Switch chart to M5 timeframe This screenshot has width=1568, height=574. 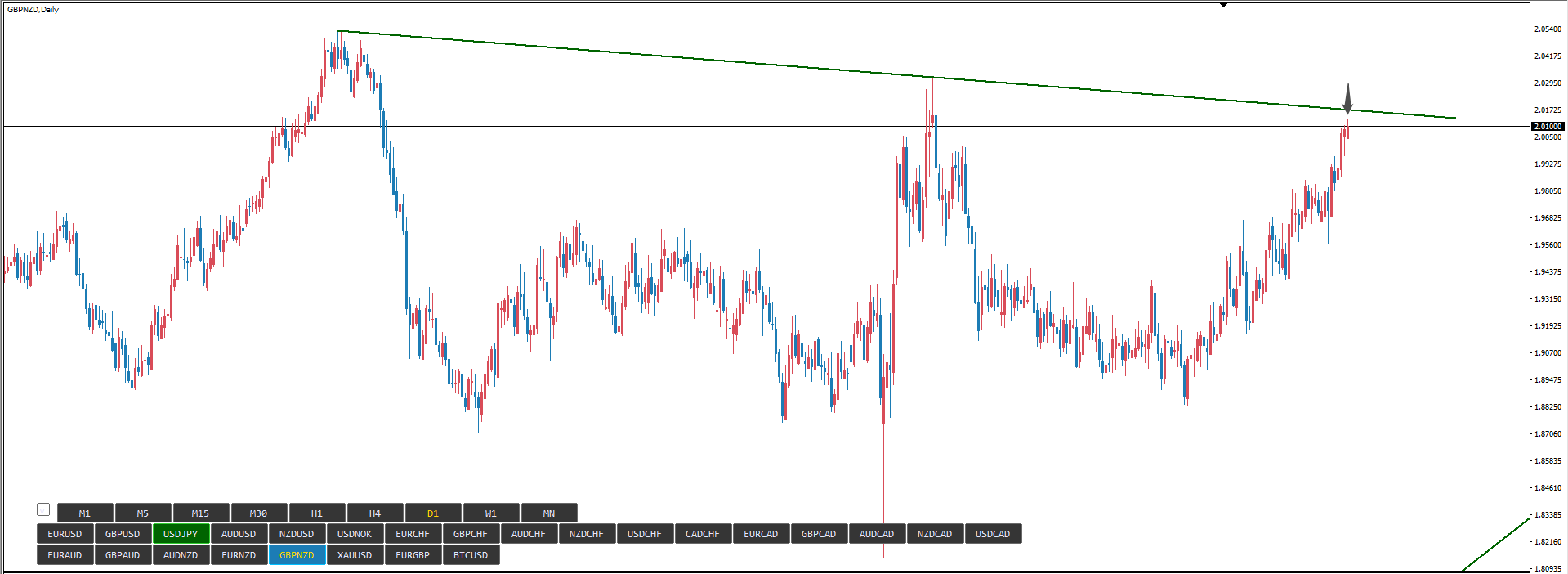click(143, 513)
